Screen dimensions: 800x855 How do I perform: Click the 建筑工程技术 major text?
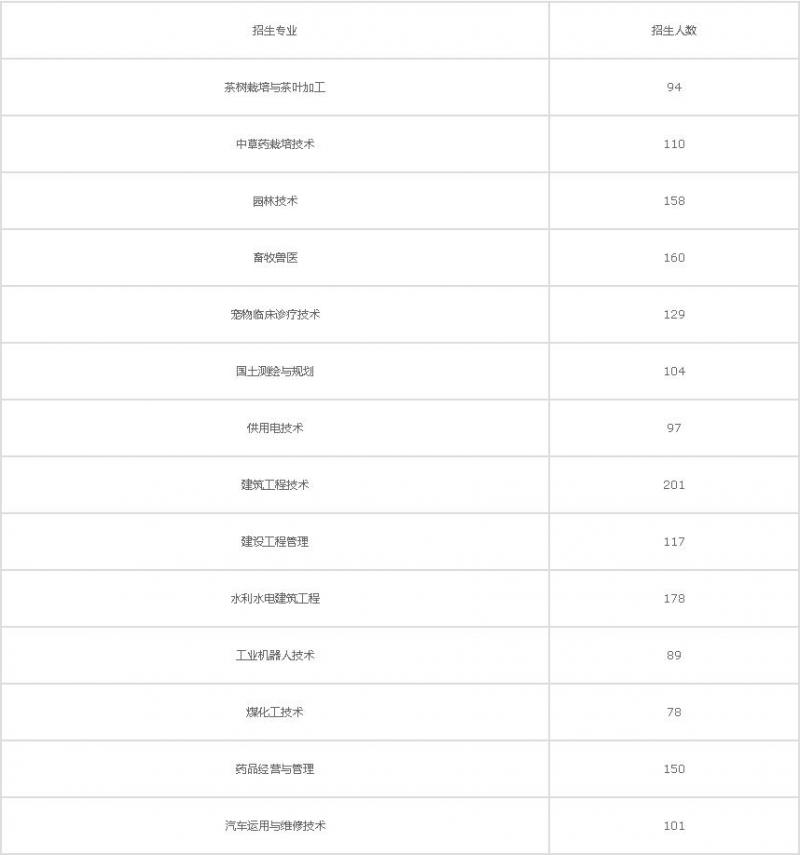275,485
